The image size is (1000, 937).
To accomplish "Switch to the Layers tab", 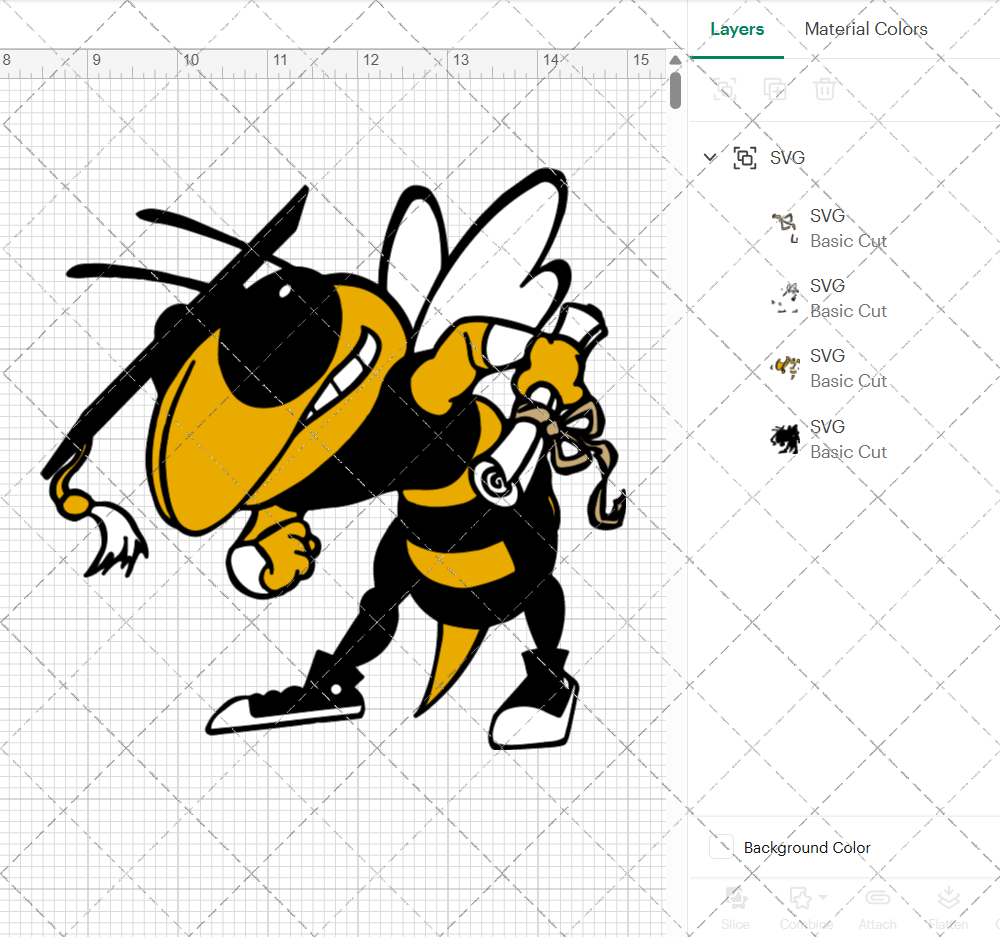I will coord(737,29).
